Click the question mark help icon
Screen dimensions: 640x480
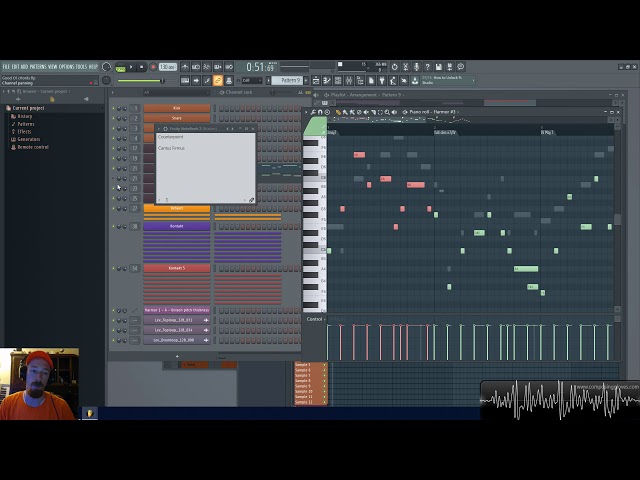pyautogui.click(x=427, y=67)
